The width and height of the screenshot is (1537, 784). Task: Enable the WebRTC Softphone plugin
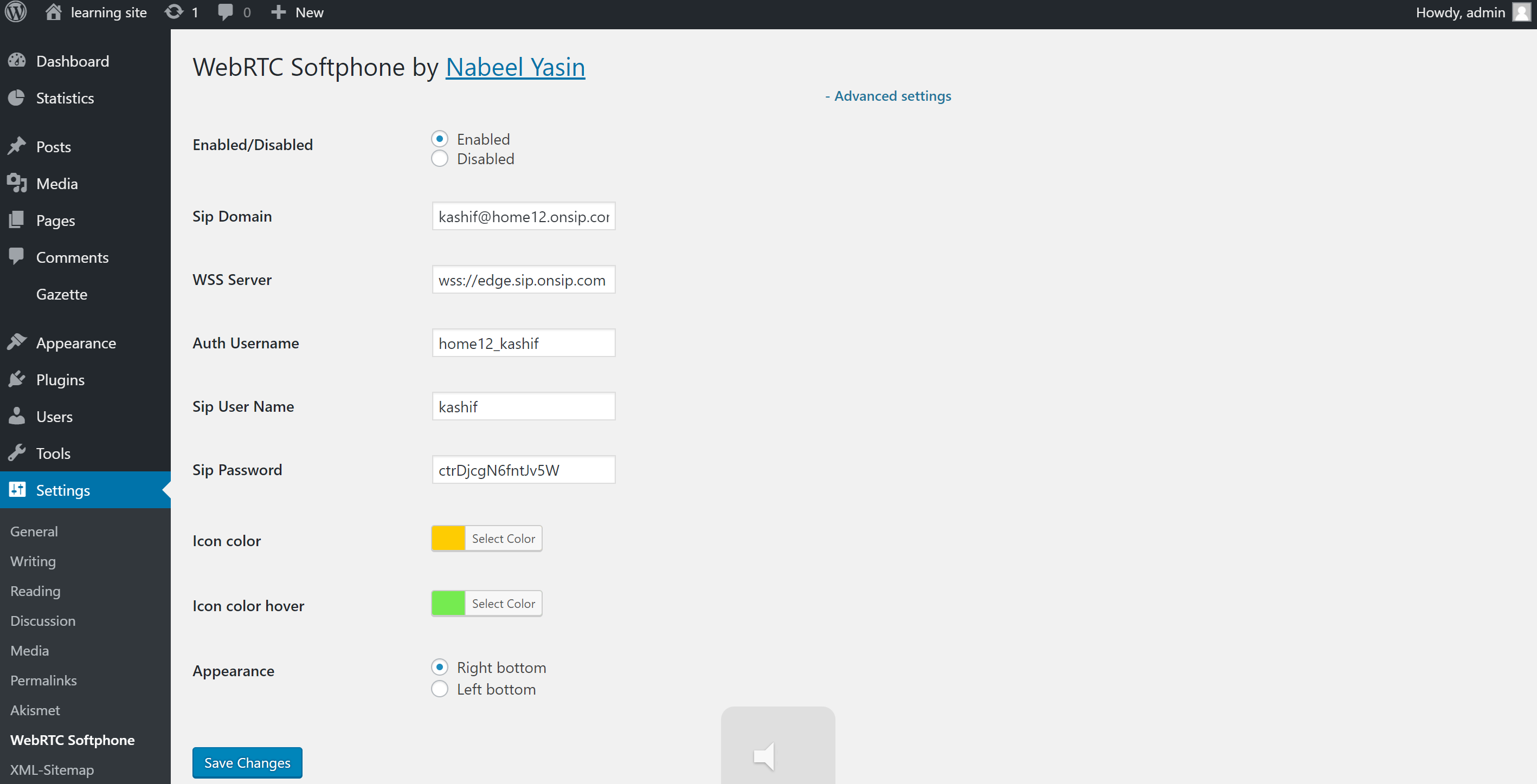coord(440,138)
